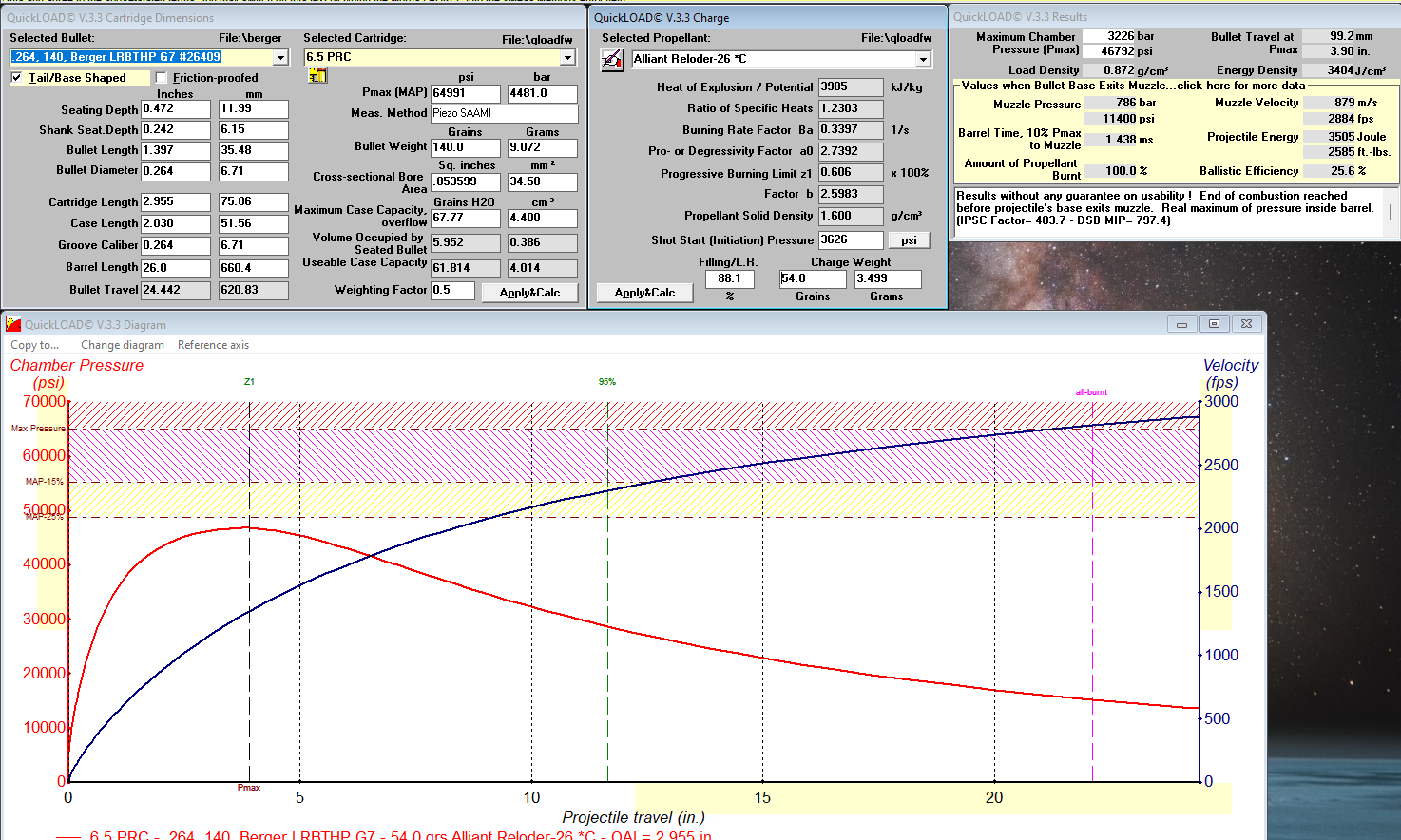Toggle the Tail/Base Shaped checkbox
Image resolution: width=1401 pixels, height=840 pixels.
pos(16,78)
